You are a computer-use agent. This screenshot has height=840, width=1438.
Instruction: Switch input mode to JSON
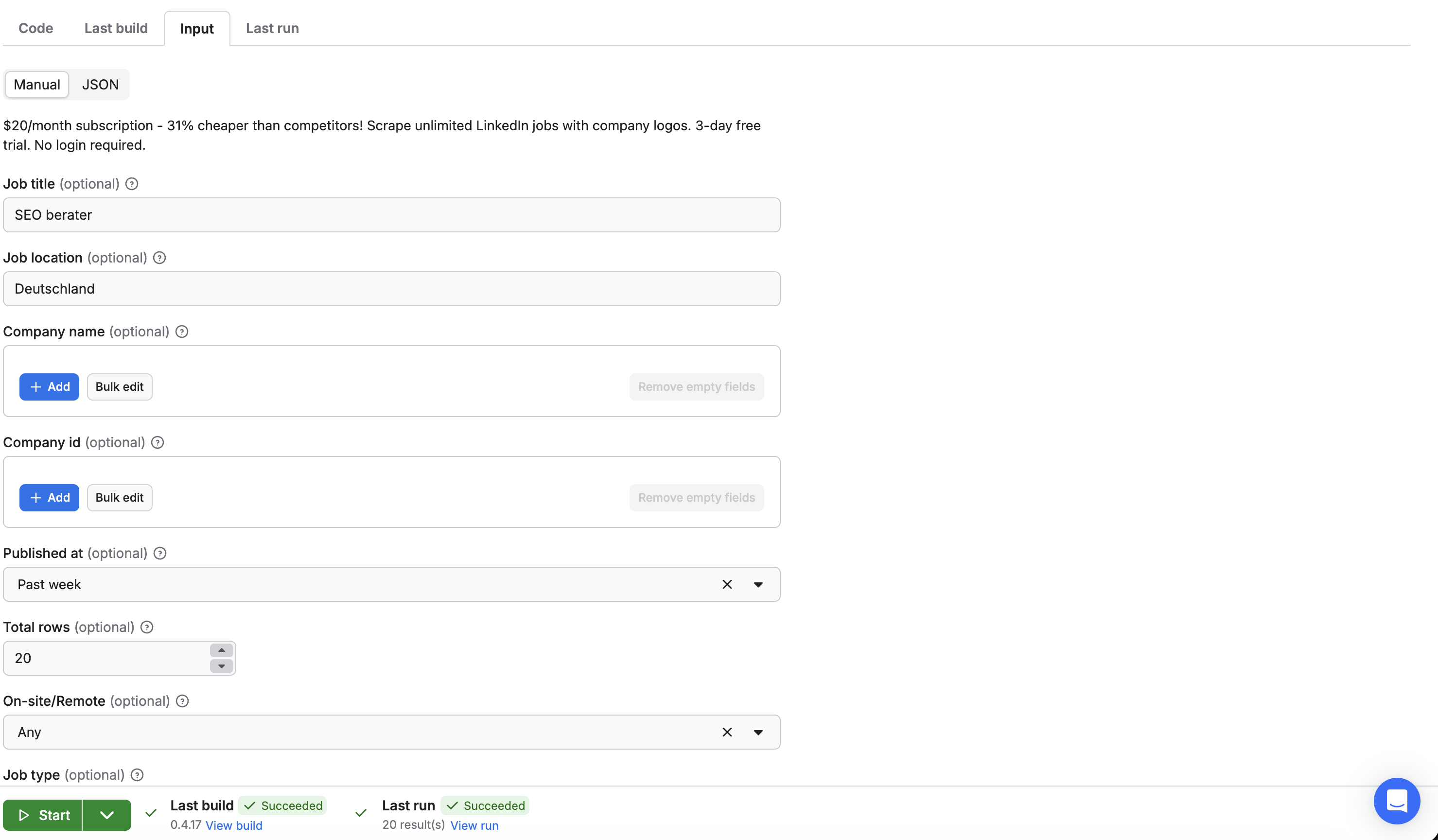[x=101, y=85]
